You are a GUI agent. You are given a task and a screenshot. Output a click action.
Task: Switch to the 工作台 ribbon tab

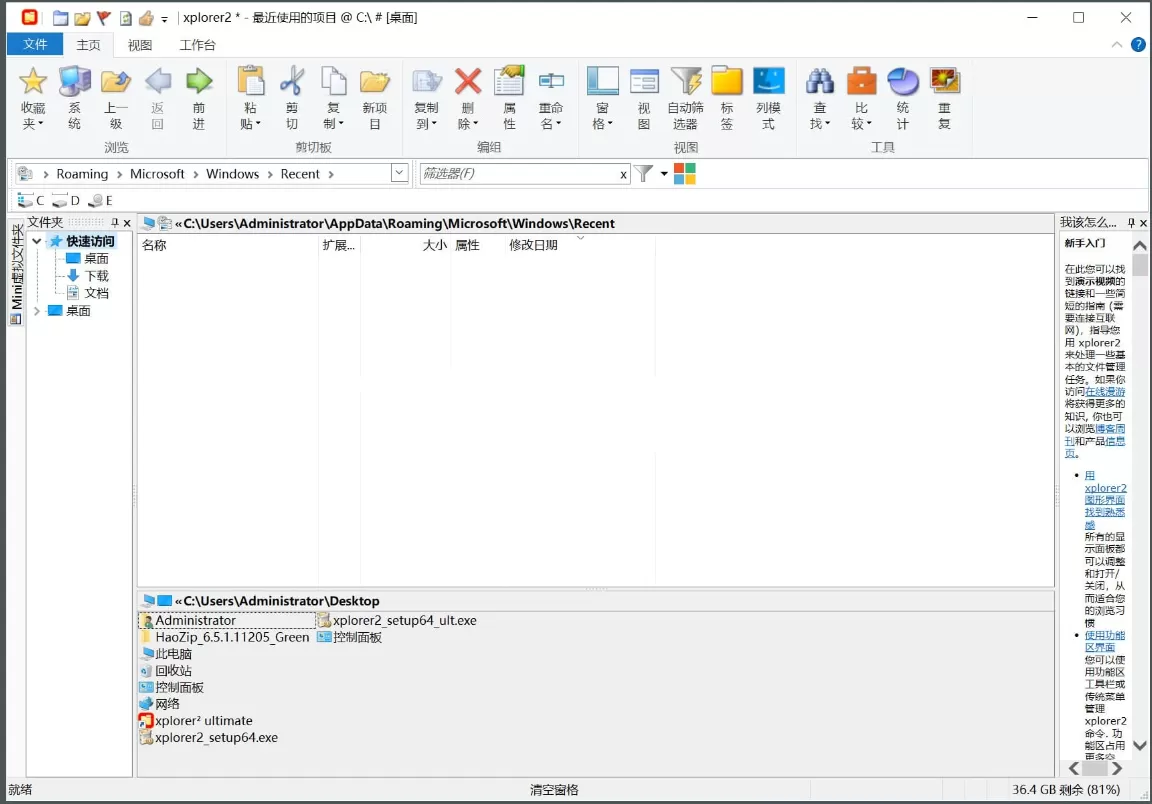tap(197, 44)
